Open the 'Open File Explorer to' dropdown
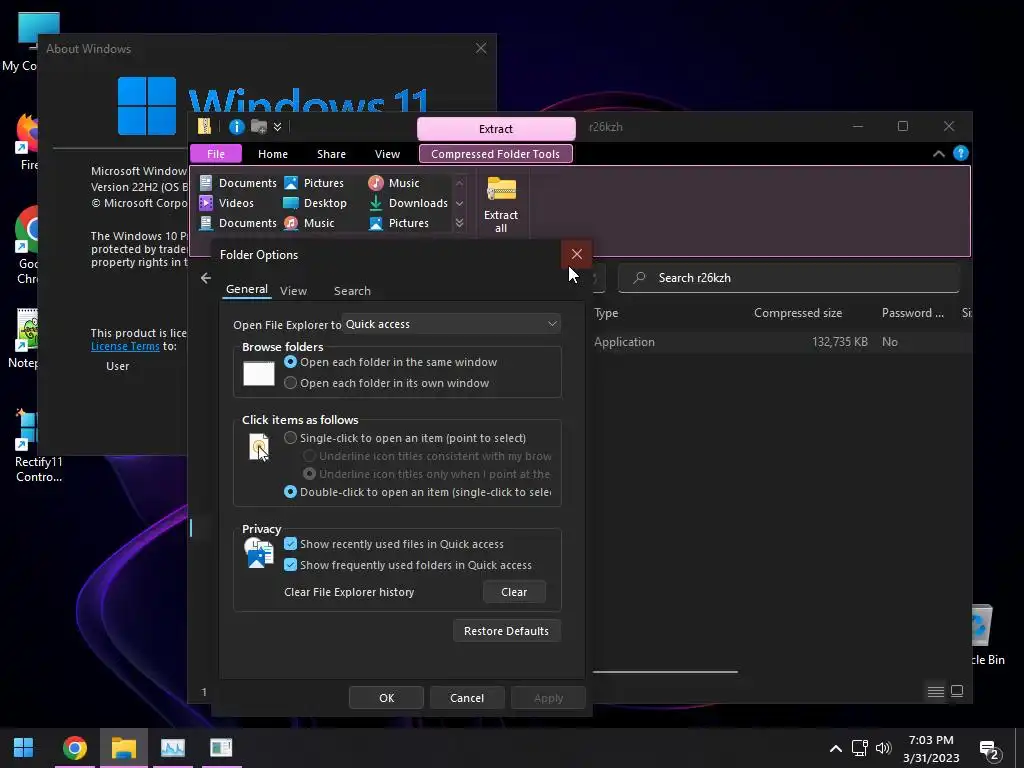 [x=451, y=324]
